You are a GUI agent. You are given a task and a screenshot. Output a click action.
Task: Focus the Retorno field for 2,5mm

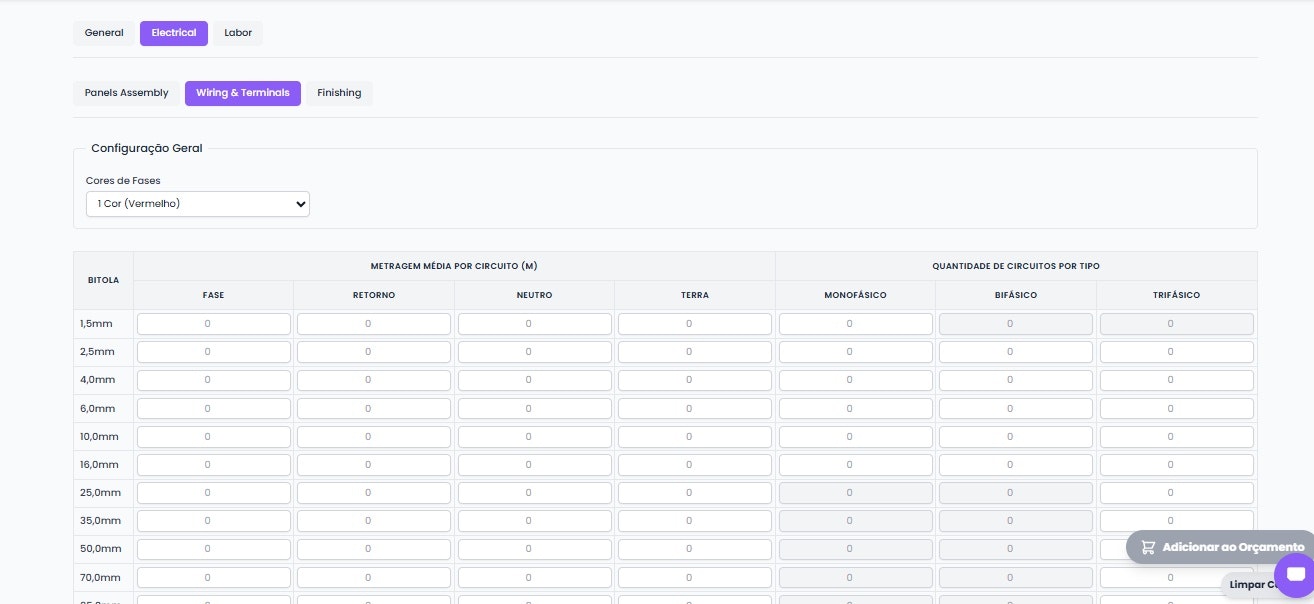pos(374,352)
